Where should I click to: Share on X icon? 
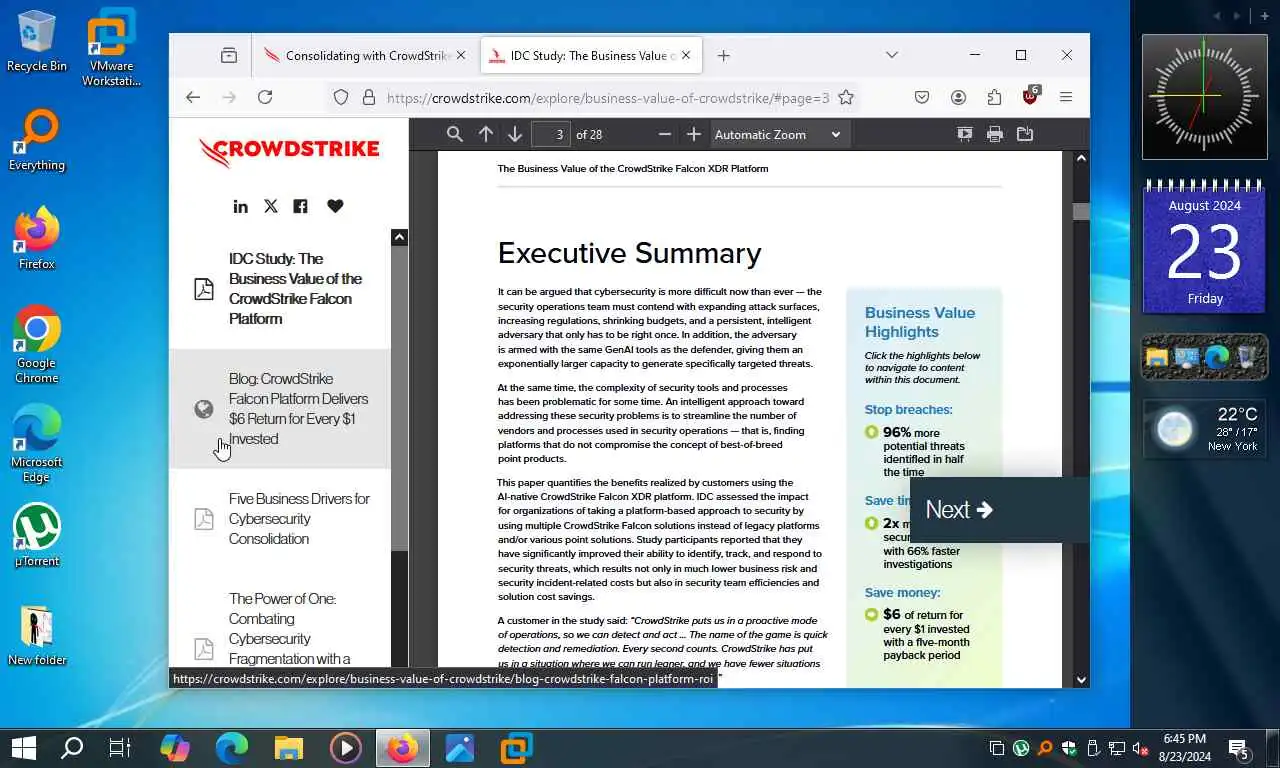pos(270,206)
